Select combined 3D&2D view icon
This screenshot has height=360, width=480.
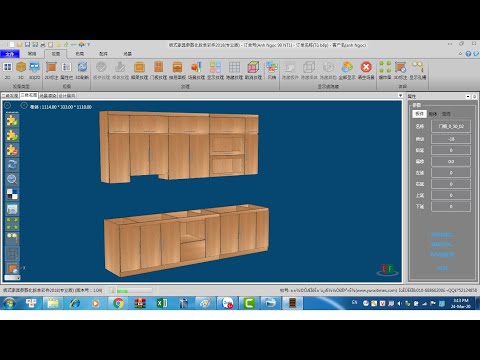click(x=34, y=70)
